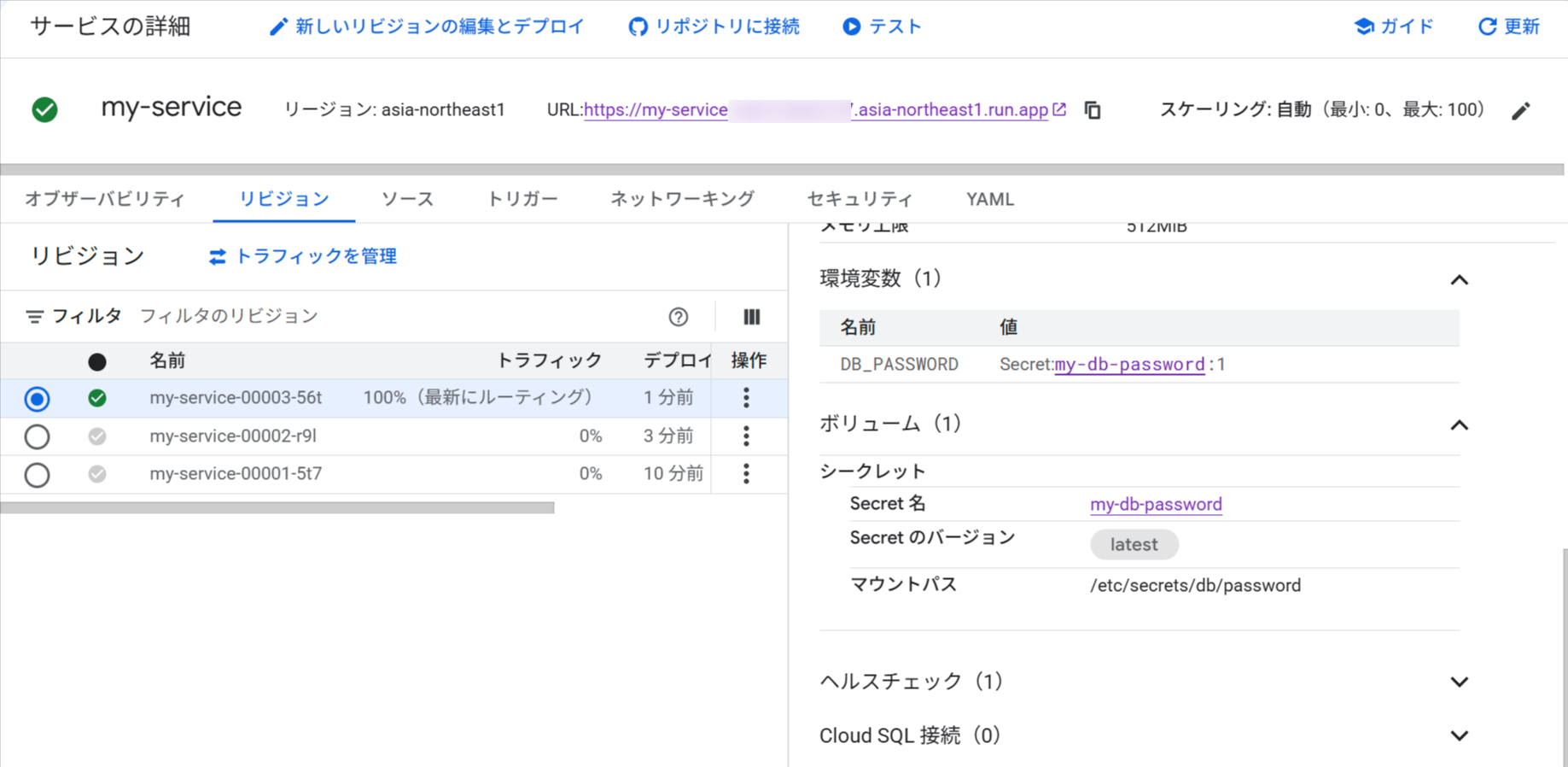Select the my-service-00002-r9l radio button
The height and width of the screenshot is (767, 1568).
pos(37,436)
